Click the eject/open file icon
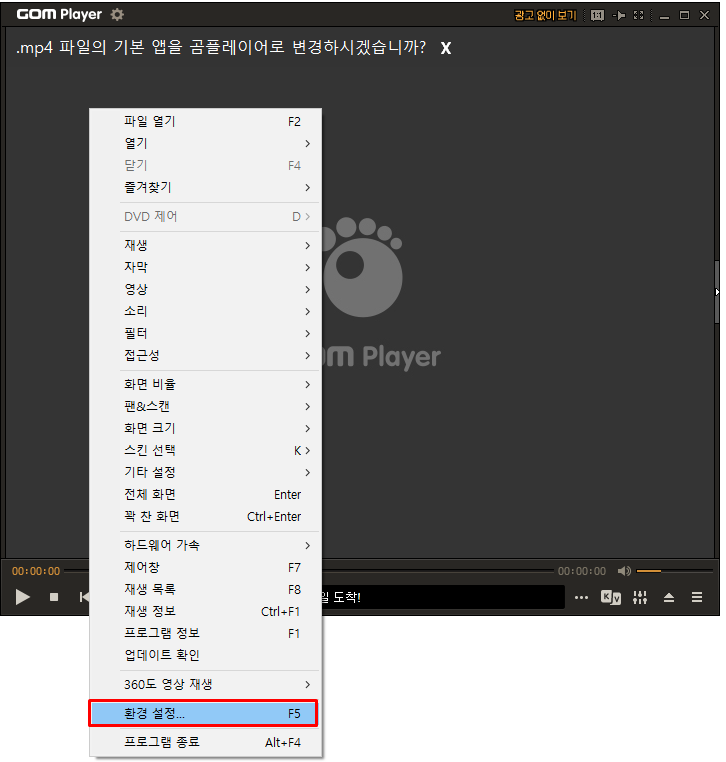 pos(669,598)
